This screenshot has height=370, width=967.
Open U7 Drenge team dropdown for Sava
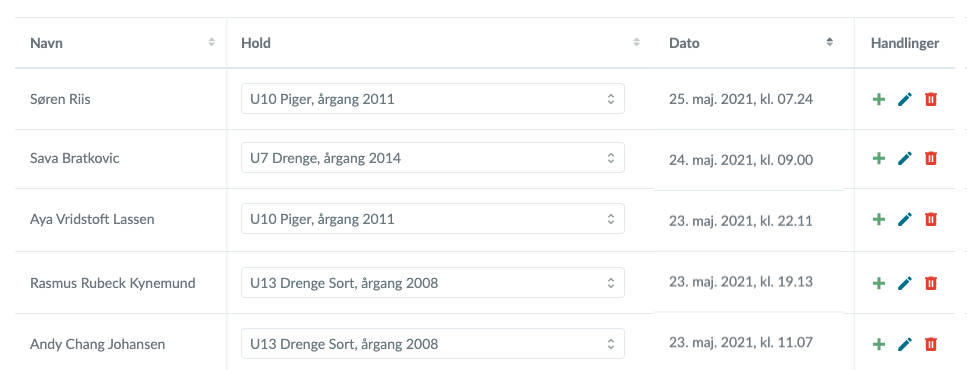433,158
